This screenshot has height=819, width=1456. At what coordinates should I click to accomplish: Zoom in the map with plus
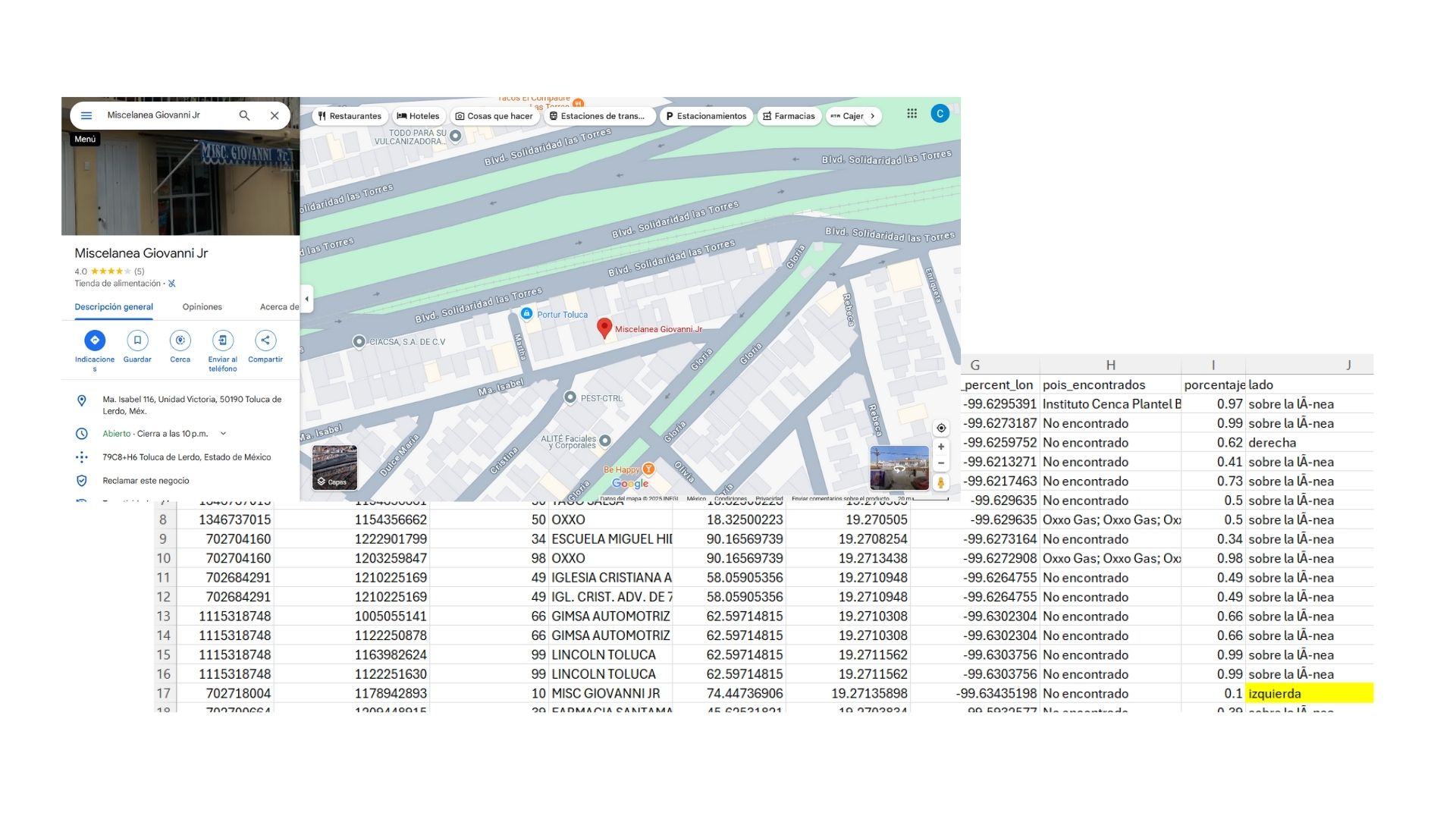pos(941,447)
